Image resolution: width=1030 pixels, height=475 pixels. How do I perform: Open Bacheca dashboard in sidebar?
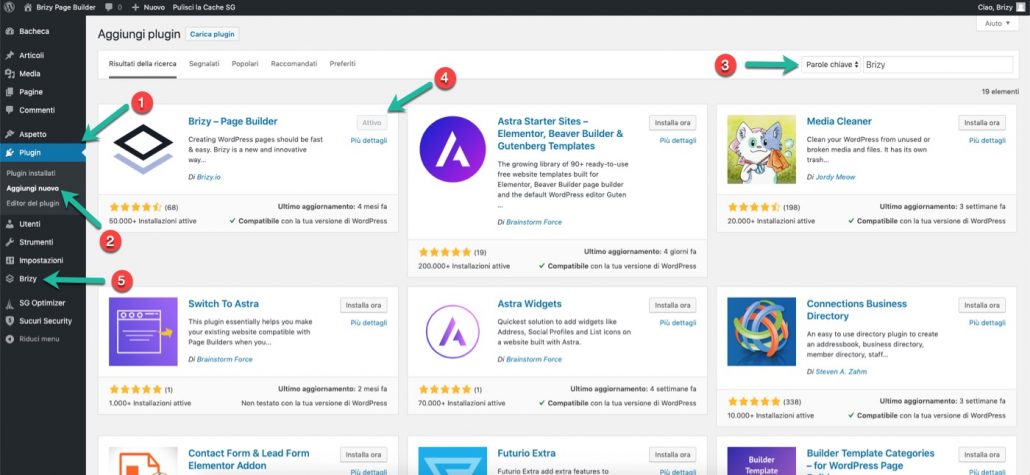(34, 31)
